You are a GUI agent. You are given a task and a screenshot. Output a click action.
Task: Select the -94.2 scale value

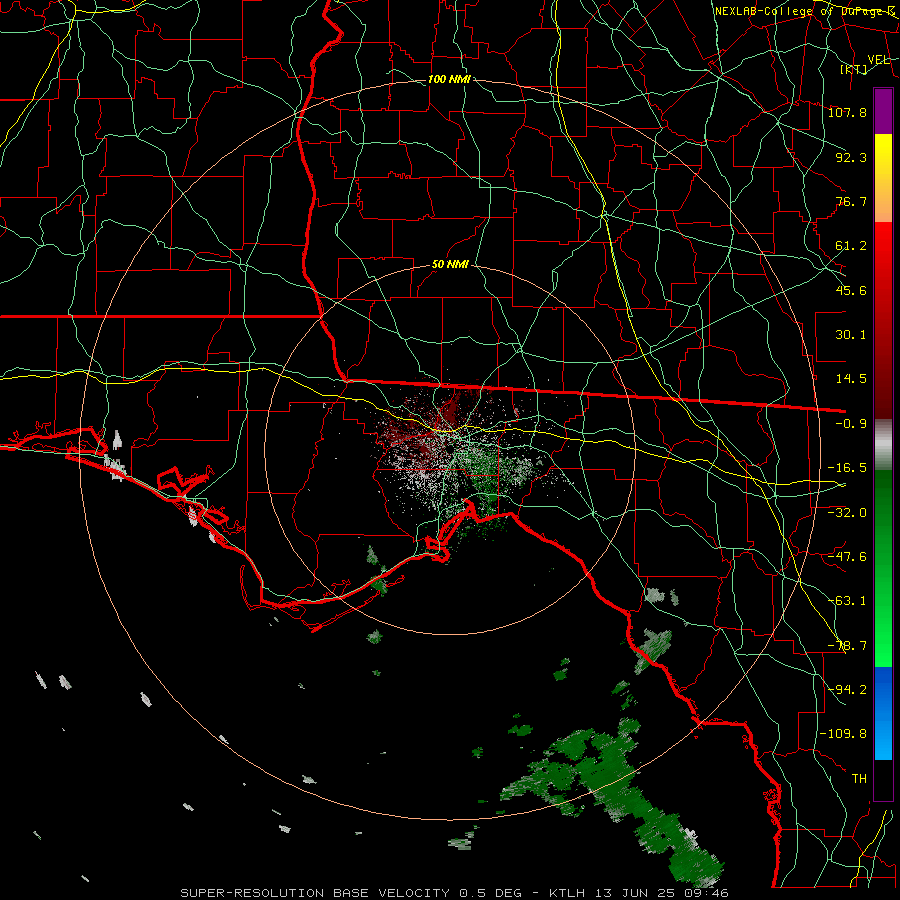(847, 689)
